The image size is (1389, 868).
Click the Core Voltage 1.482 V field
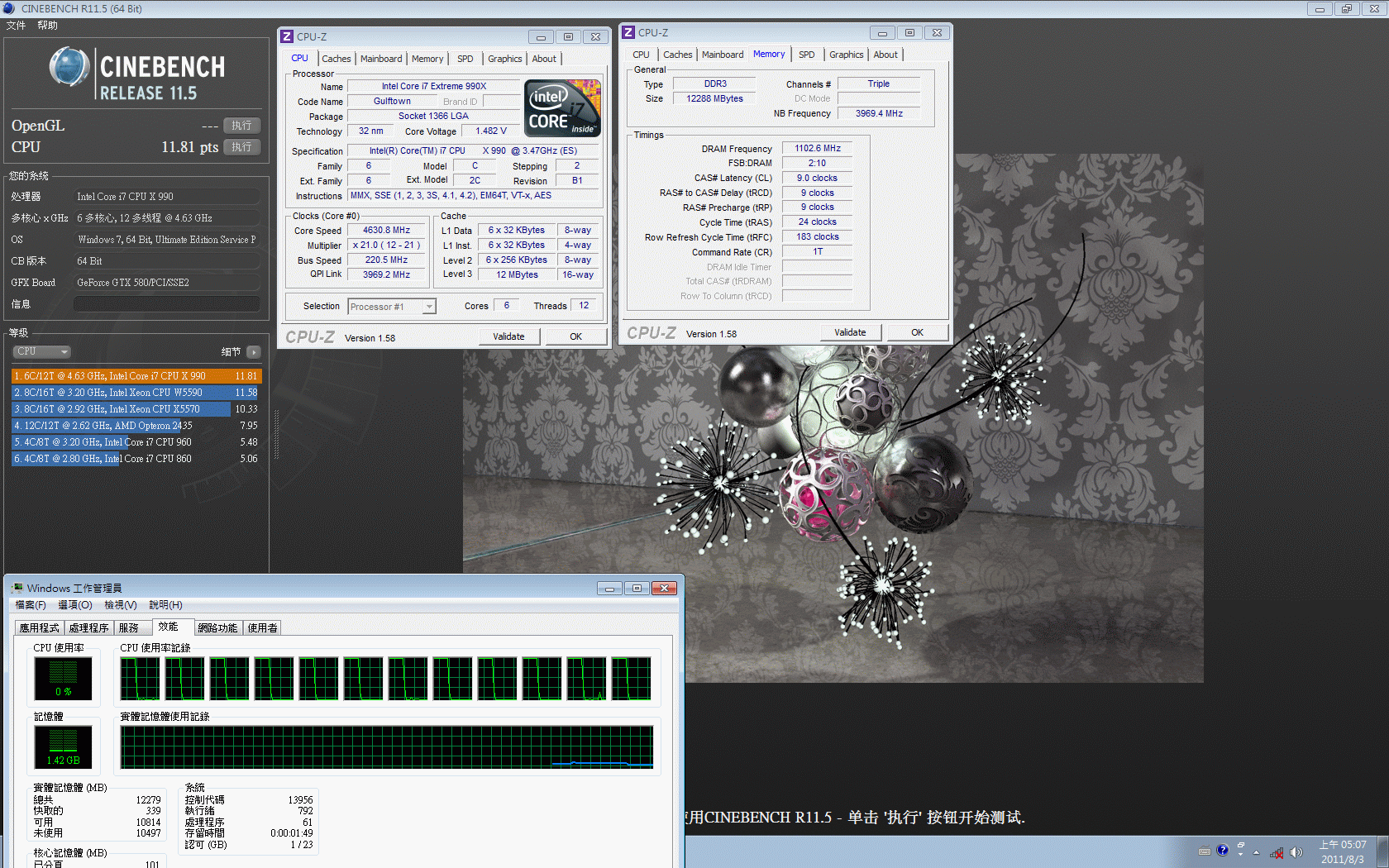point(491,131)
